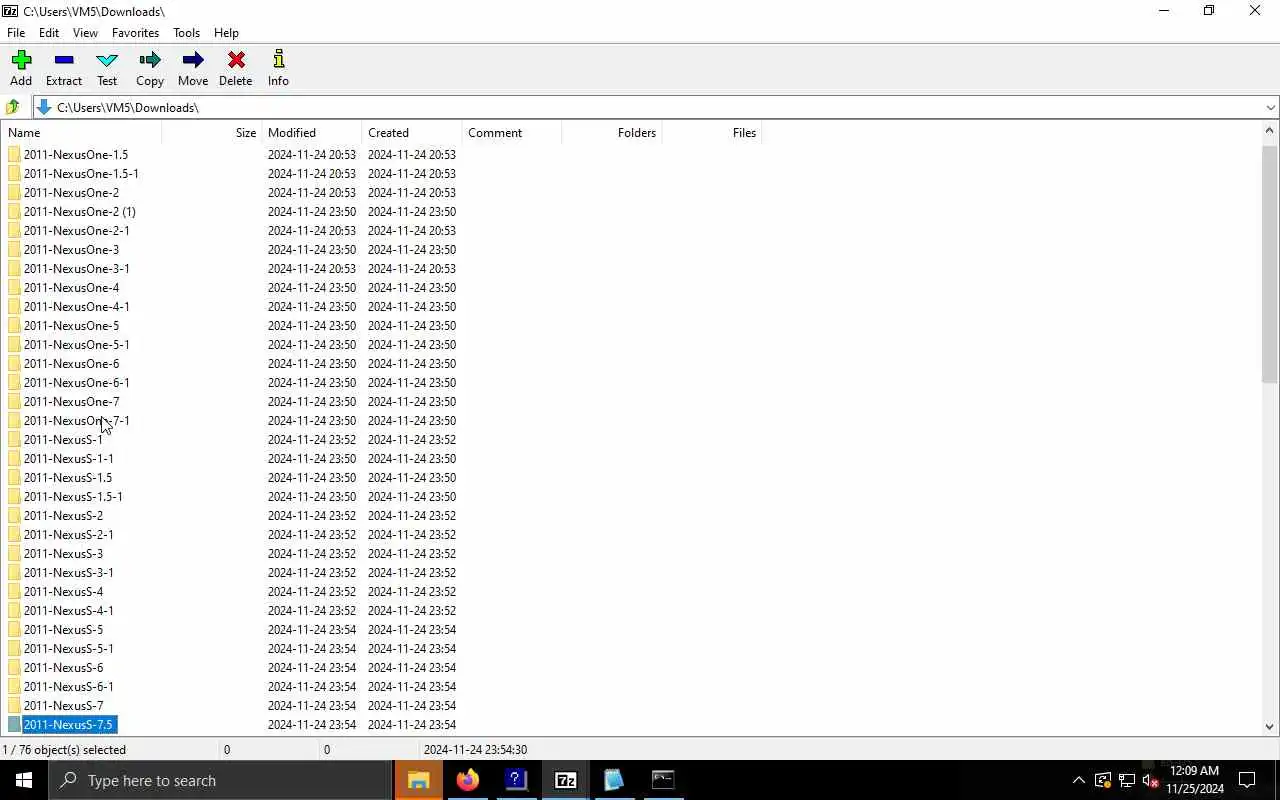Select the 2011-NexusOne-5 folder name
This screenshot has height=800, width=1280.
click(x=71, y=326)
